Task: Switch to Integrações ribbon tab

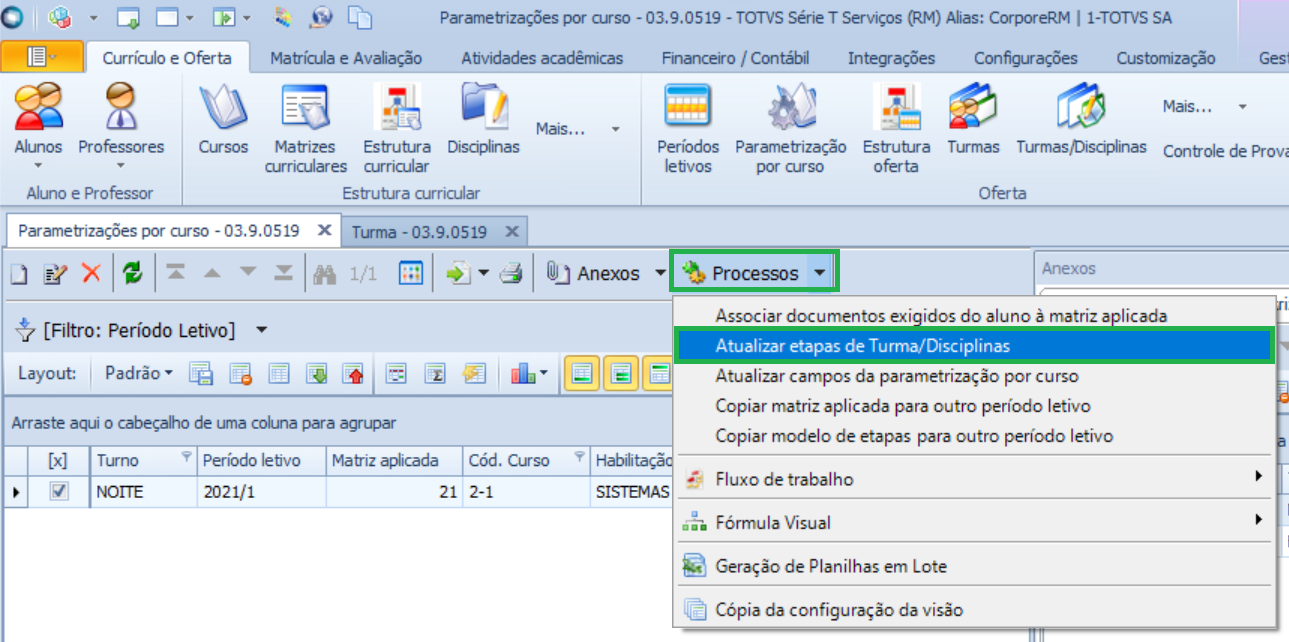Action: point(891,58)
